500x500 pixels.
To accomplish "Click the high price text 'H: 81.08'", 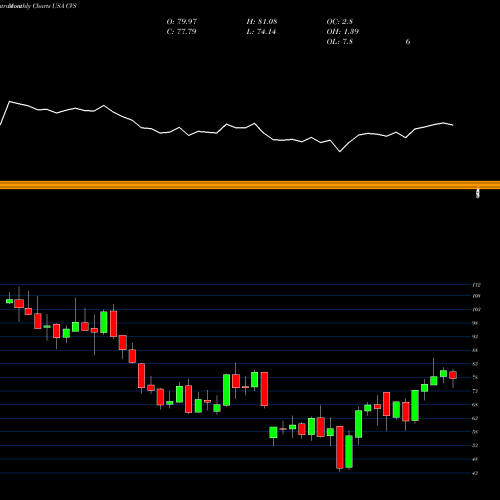I will (262, 22).
